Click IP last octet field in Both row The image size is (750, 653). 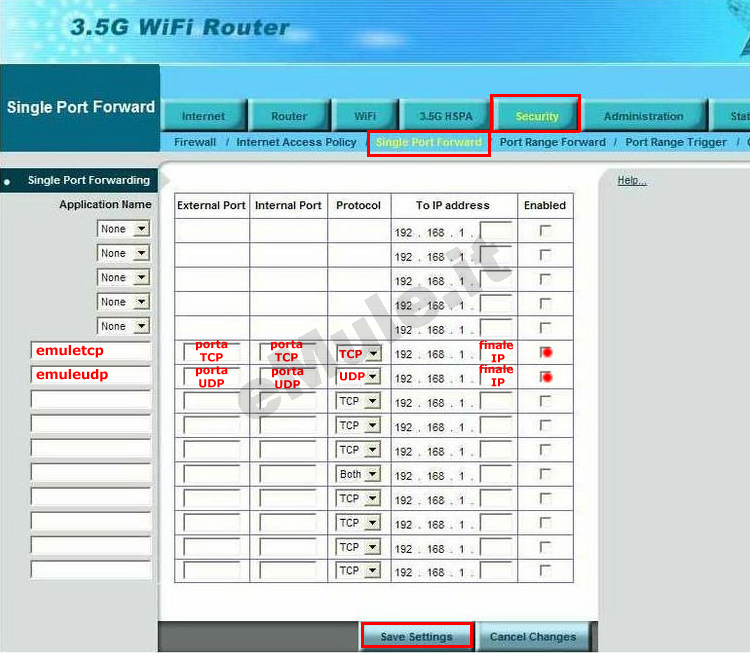click(496, 474)
